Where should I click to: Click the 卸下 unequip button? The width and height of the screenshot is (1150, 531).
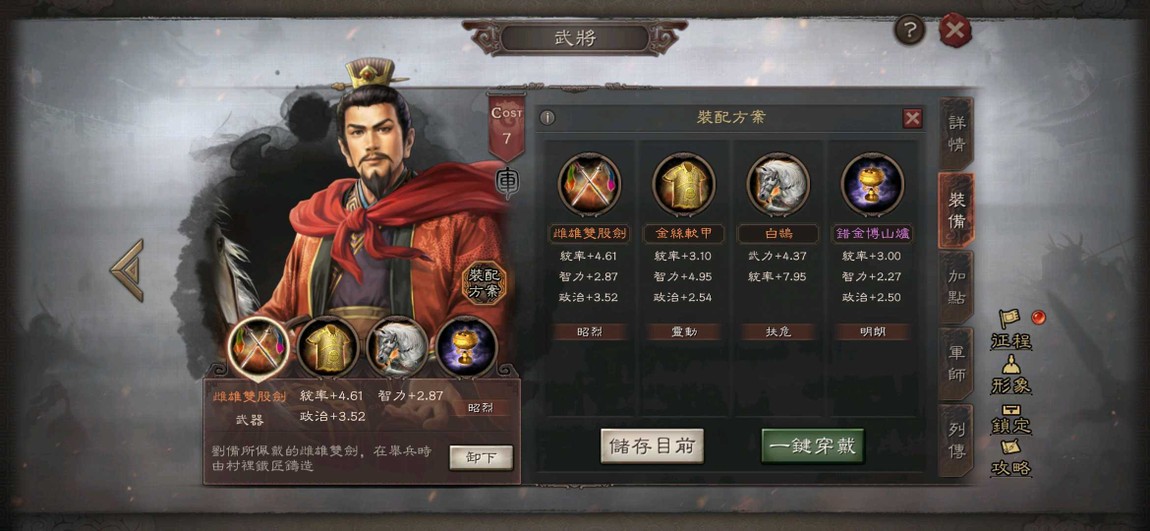coord(481,458)
